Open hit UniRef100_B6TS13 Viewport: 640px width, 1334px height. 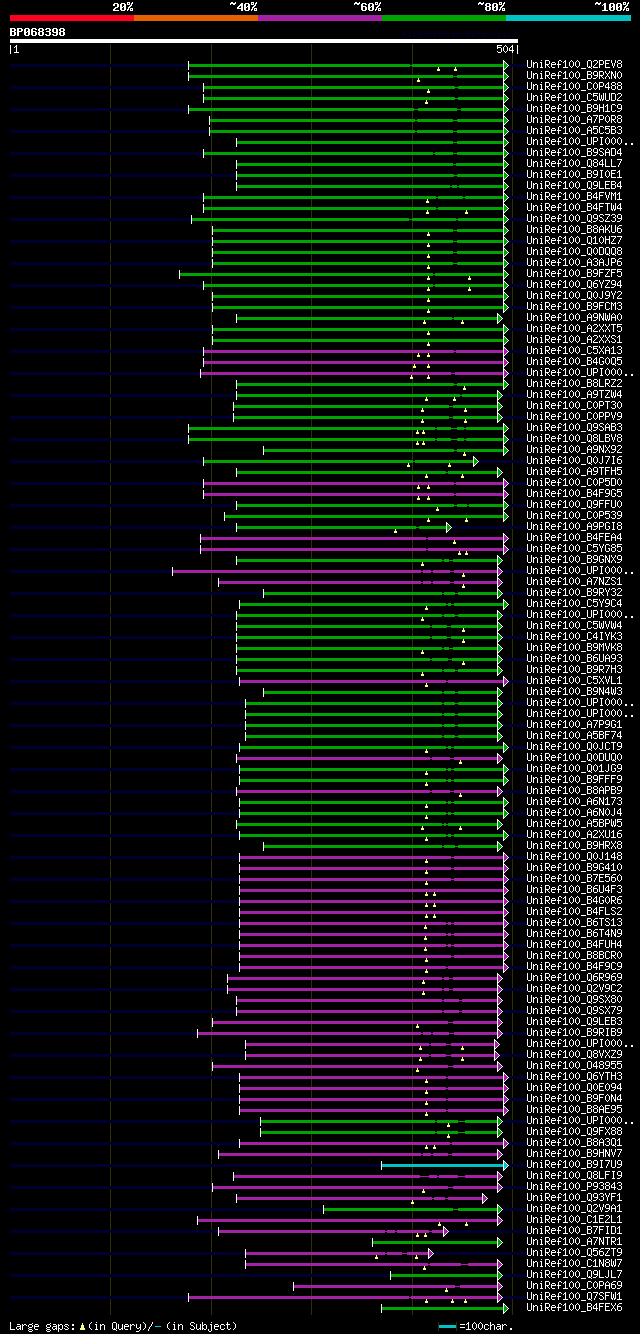574,922
